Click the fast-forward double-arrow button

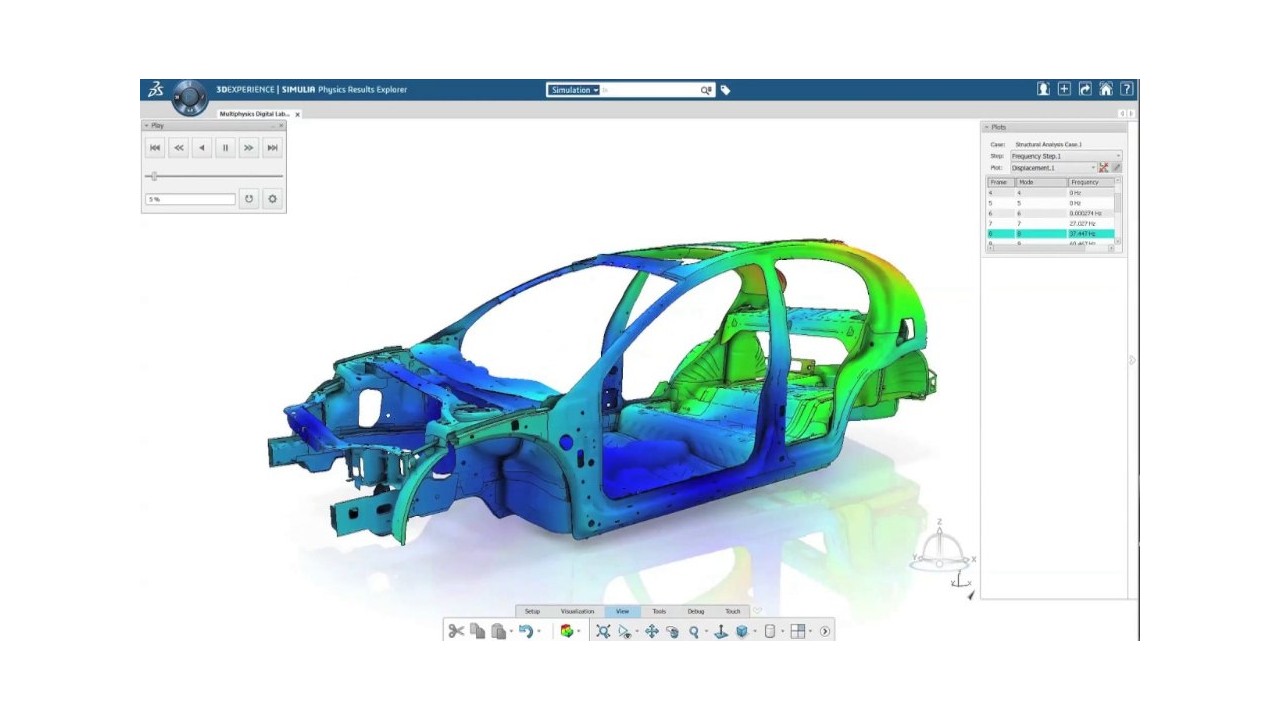pos(249,148)
